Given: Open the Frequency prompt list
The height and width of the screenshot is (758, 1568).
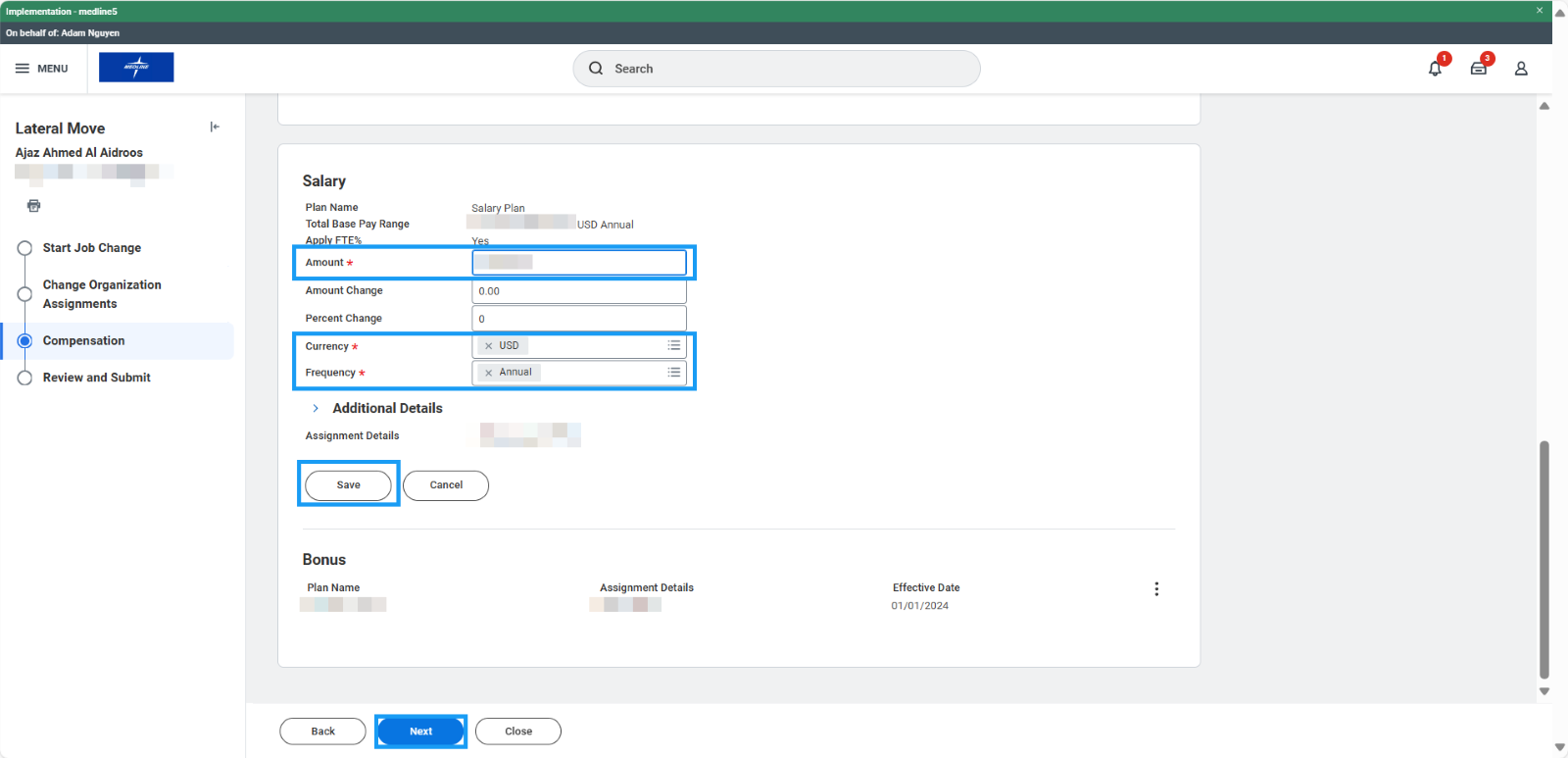Looking at the screenshot, I should coord(674,372).
